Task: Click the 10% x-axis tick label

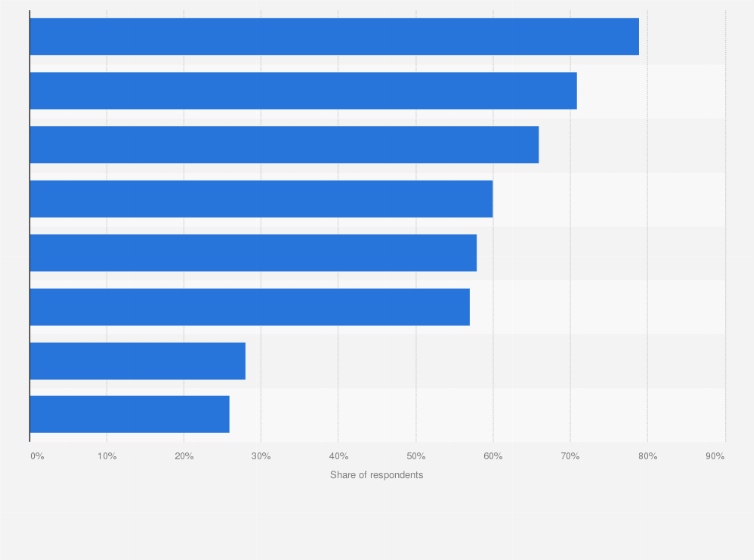Action: [x=107, y=456]
